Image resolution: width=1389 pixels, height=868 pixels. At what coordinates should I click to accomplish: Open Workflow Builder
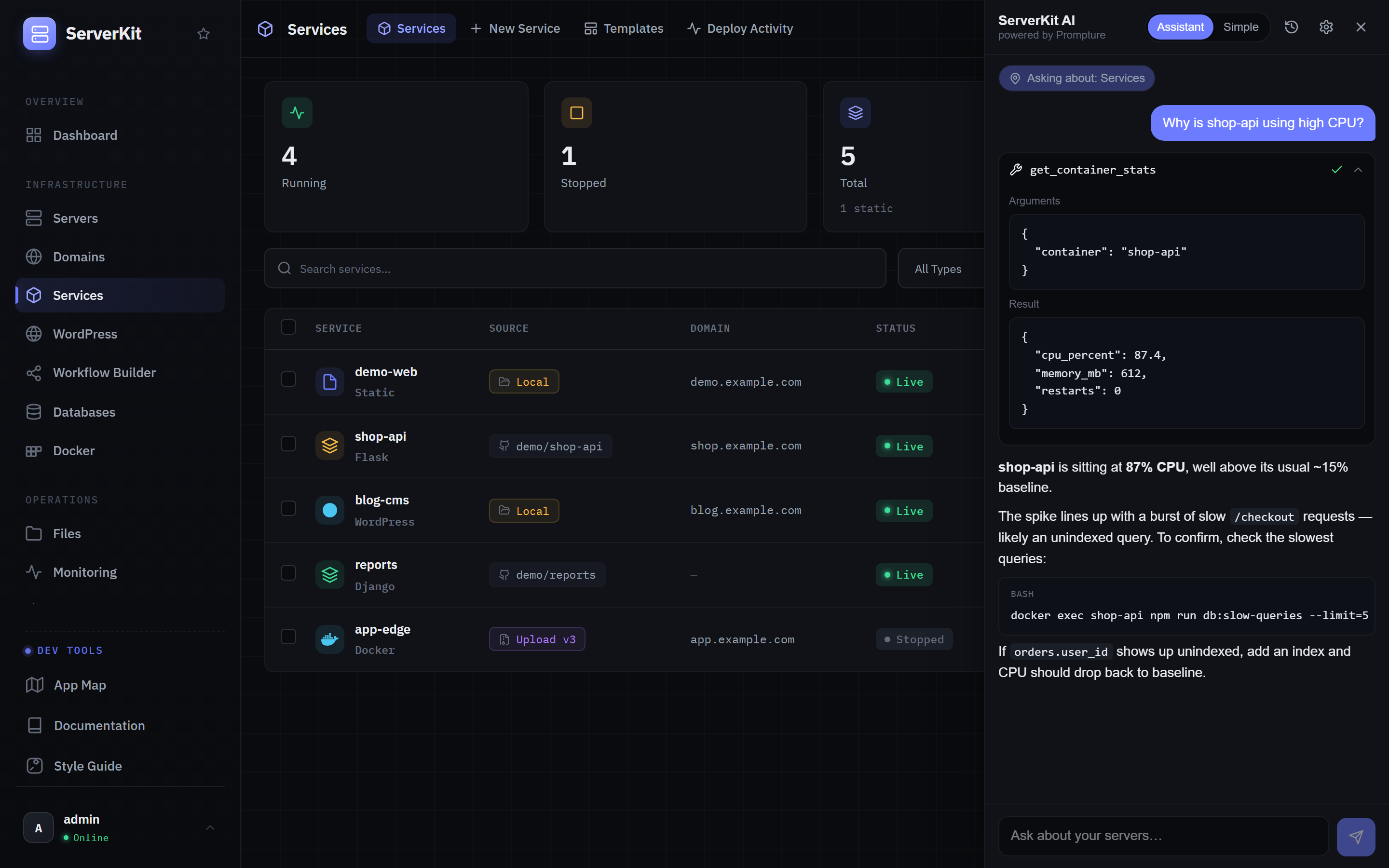(x=120, y=373)
